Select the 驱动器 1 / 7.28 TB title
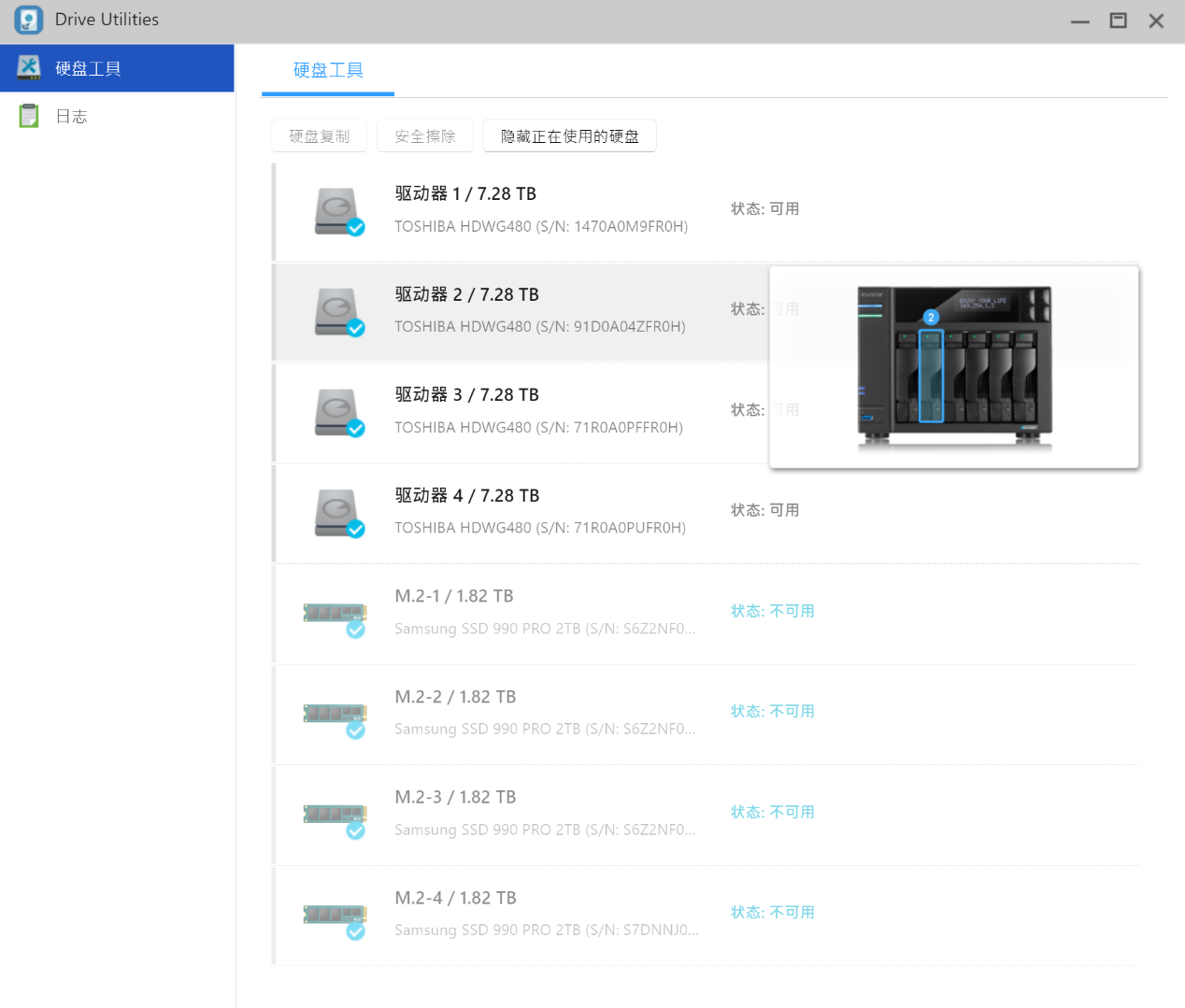The image size is (1185, 1008). (x=465, y=193)
